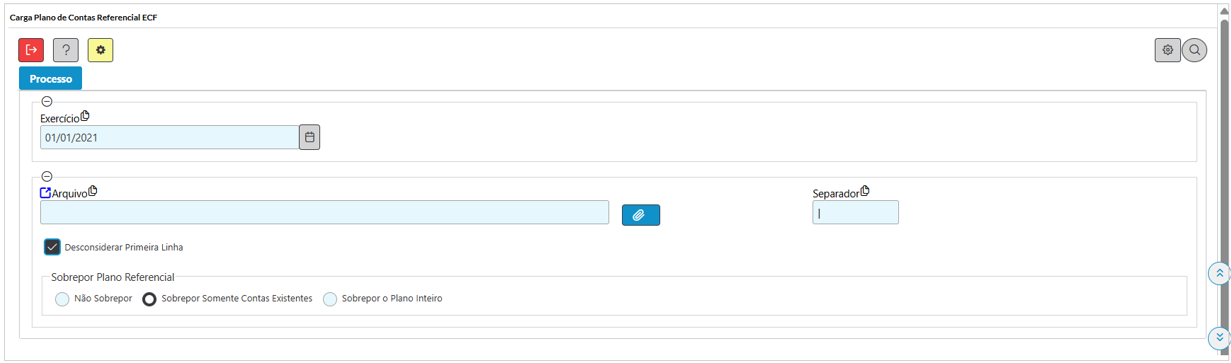Select the Não Sobrepor radio option

point(62,298)
